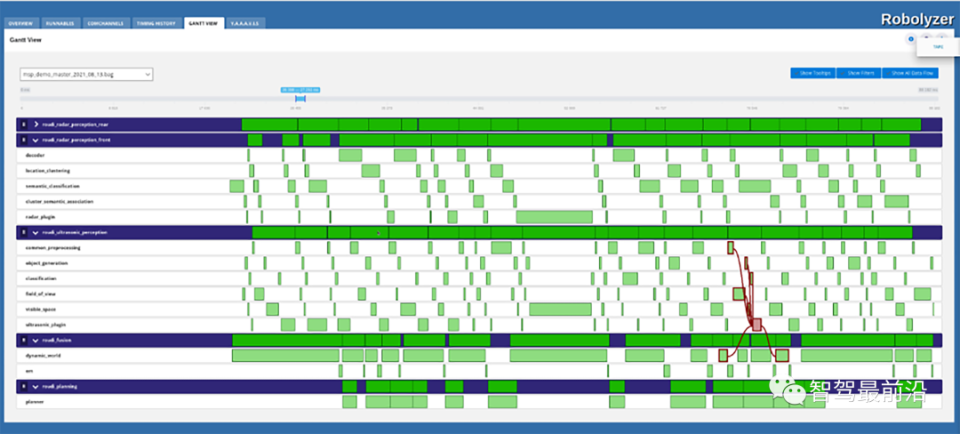
Task: Select the Gantt View tab
Action: click(203, 23)
